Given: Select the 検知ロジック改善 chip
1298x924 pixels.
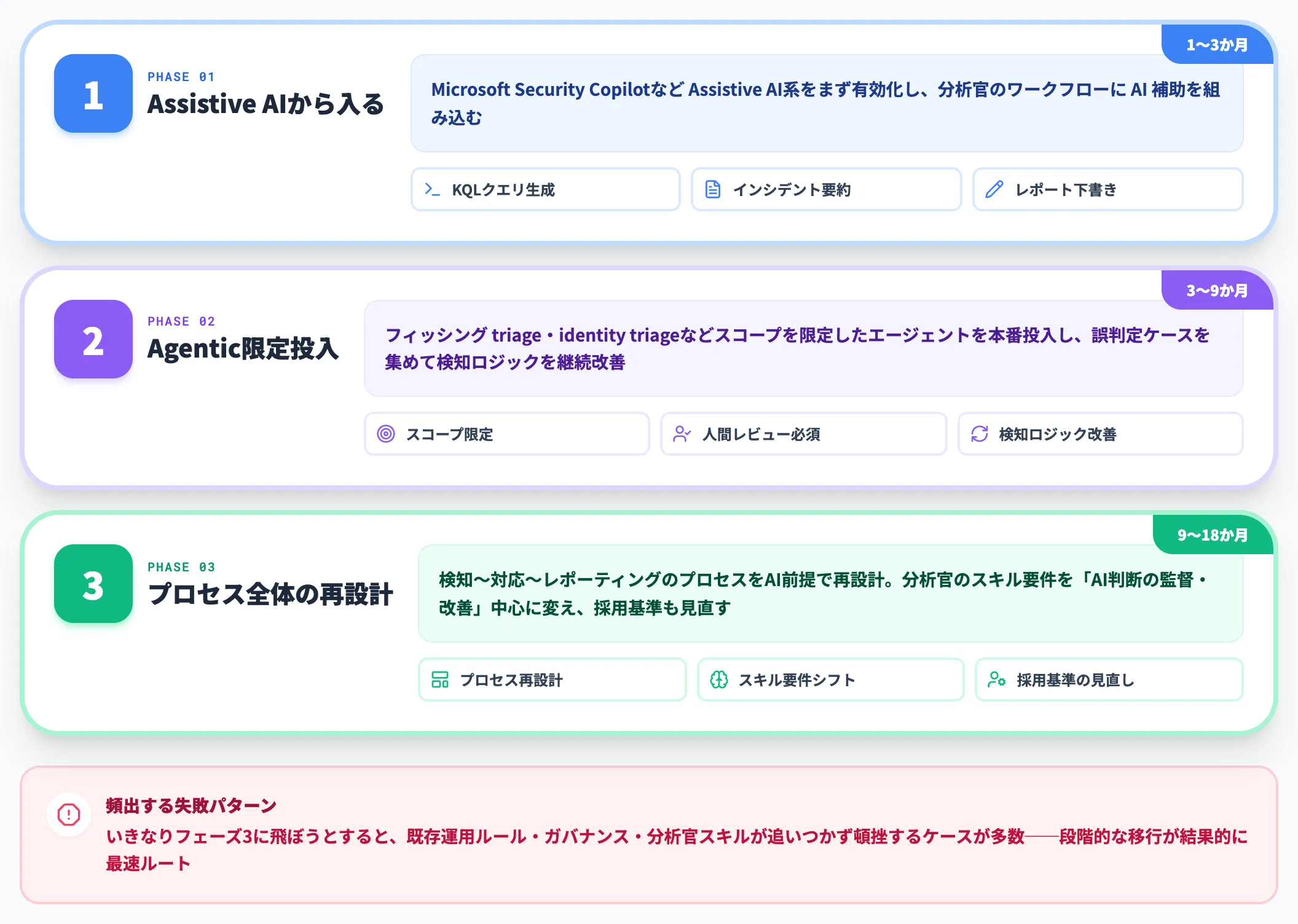Looking at the screenshot, I should point(1101,434).
